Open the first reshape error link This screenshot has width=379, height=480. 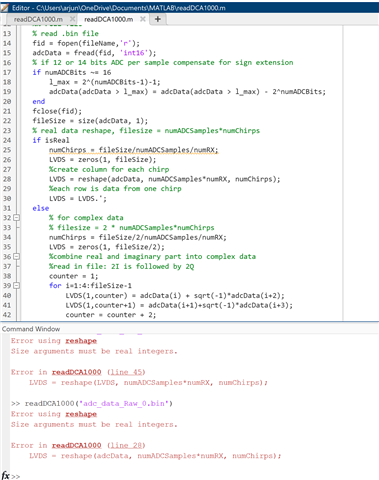pos(81,341)
